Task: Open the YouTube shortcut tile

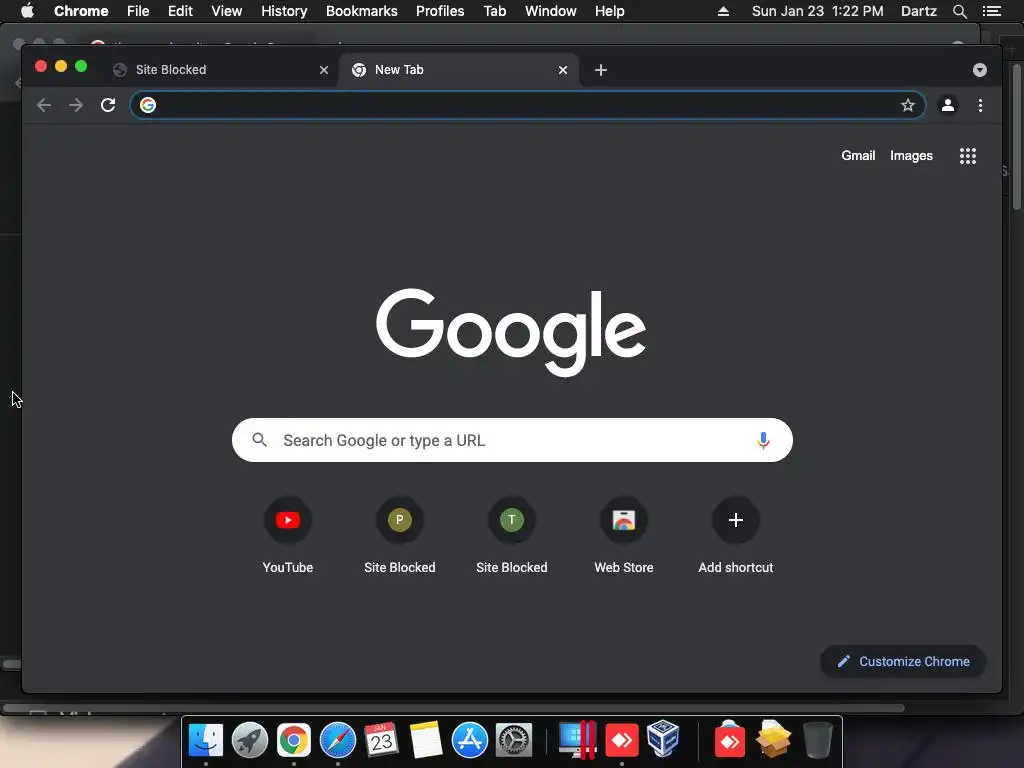Action: [x=287, y=536]
